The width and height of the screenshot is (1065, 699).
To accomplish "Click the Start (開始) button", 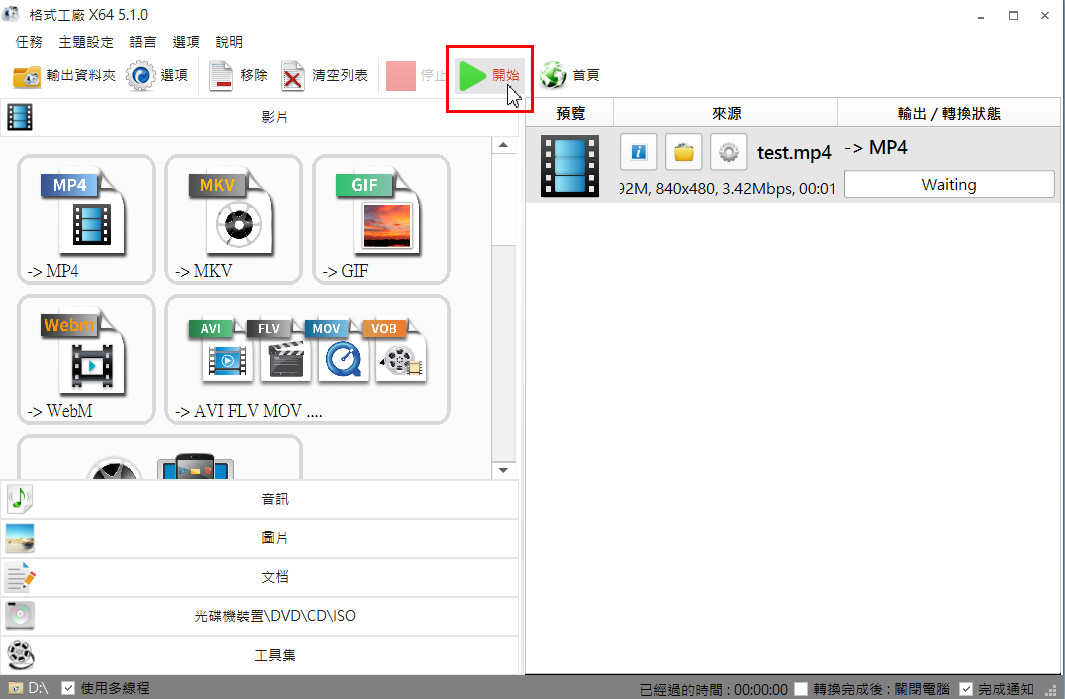I will point(489,76).
